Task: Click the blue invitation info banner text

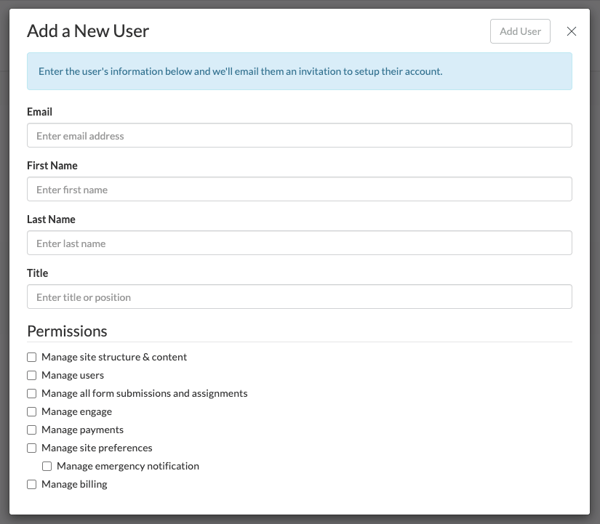Action: pyautogui.click(x=240, y=72)
